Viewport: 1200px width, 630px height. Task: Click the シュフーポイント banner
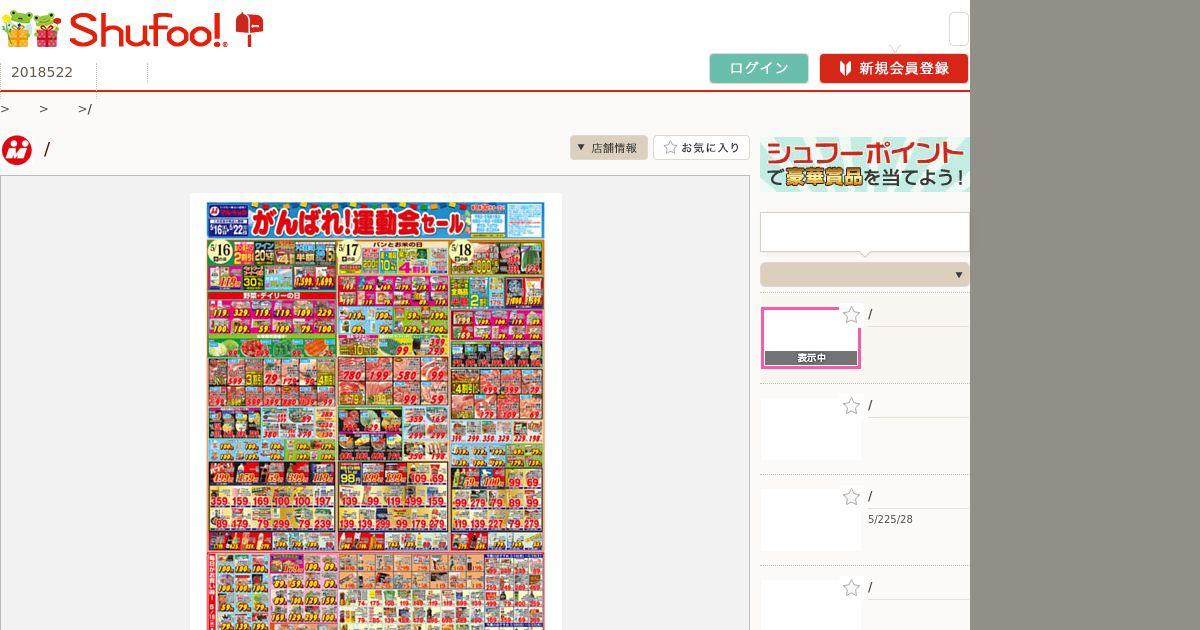(865, 165)
